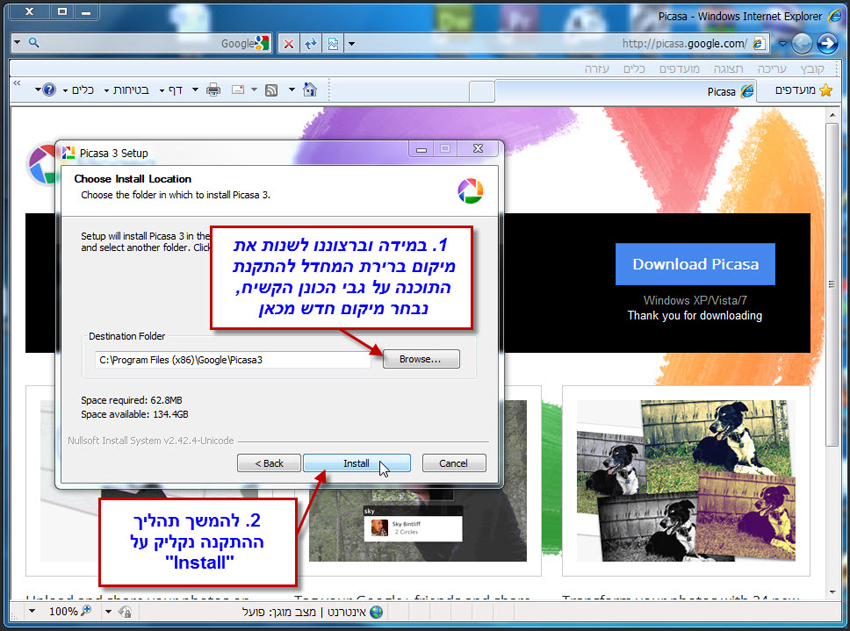Click the page icon in the address bar

point(758,43)
